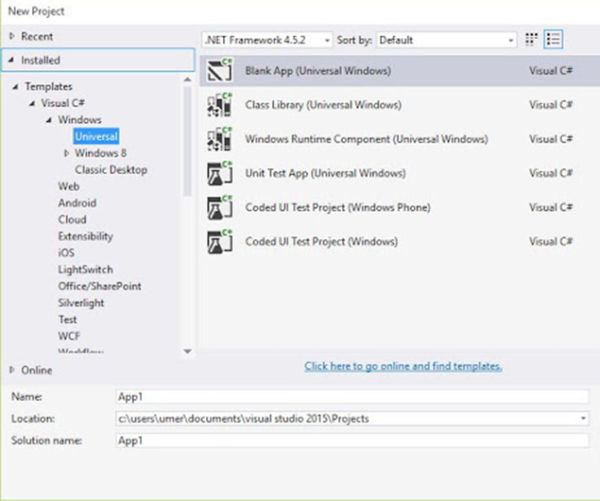
Task: Select the WCF template category
Action: pyautogui.click(x=69, y=336)
